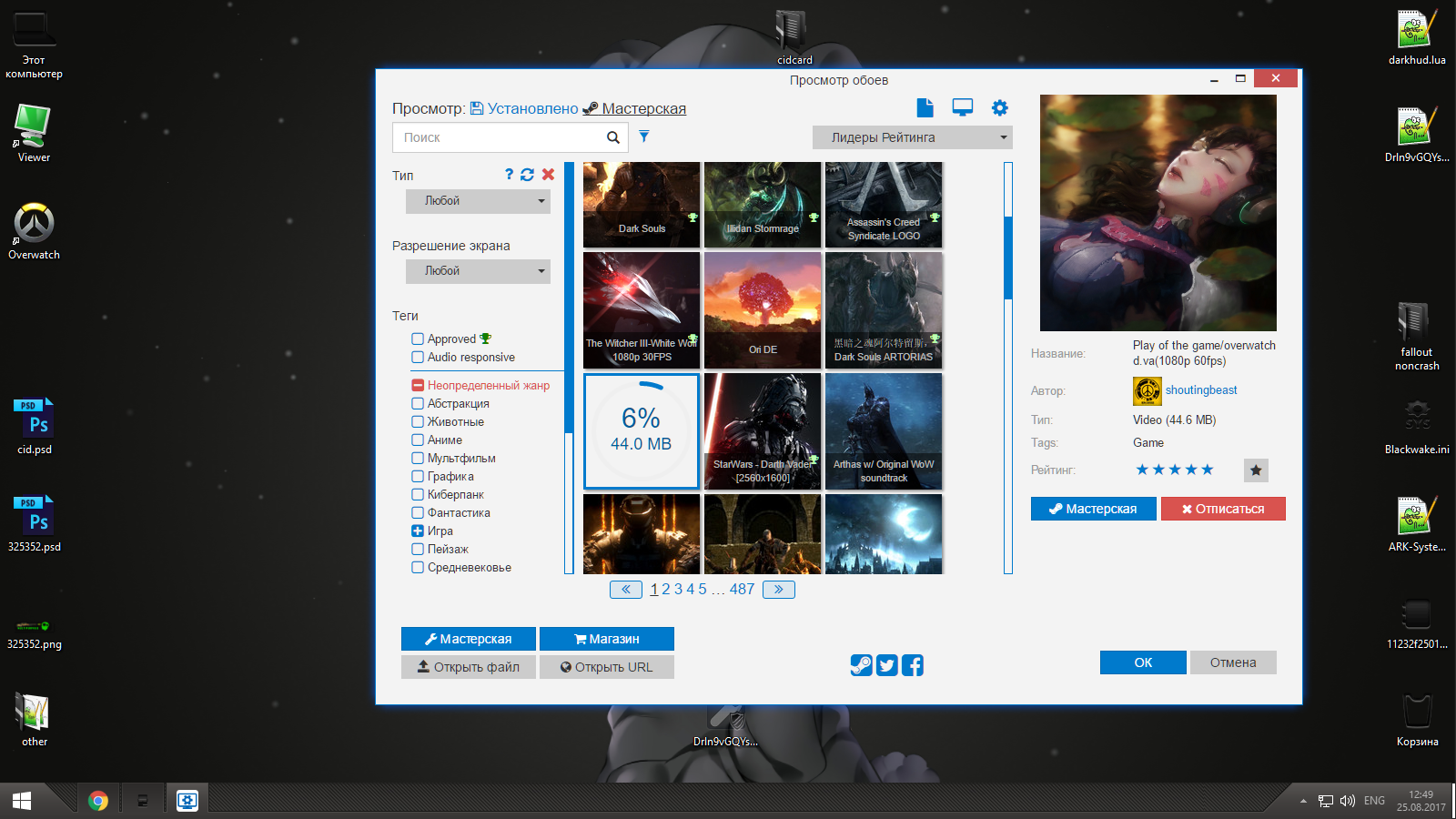This screenshot has height=819, width=1456.
Task: Click the Facebook share icon
Action: pos(912,665)
